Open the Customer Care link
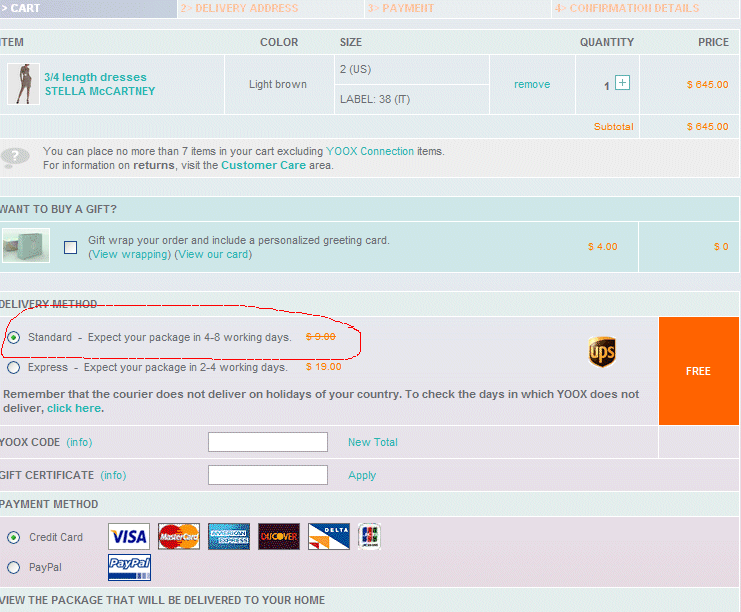This screenshot has width=741, height=612. pyautogui.click(x=263, y=165)
